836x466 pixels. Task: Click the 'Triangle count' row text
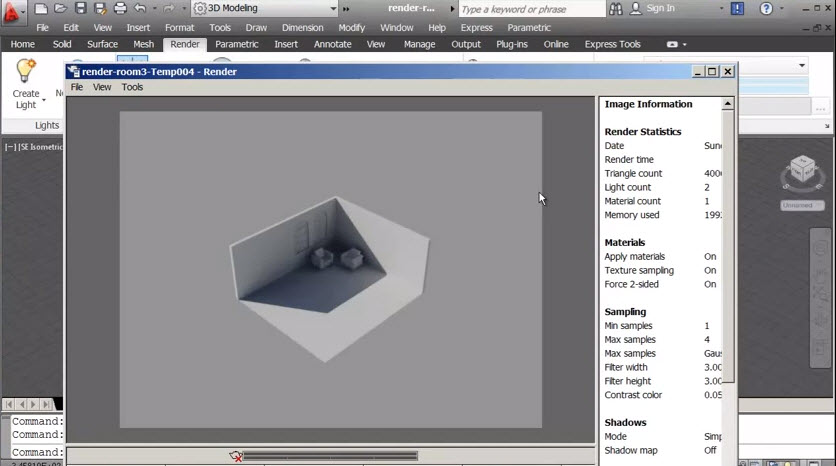click(x=633, y=173)
